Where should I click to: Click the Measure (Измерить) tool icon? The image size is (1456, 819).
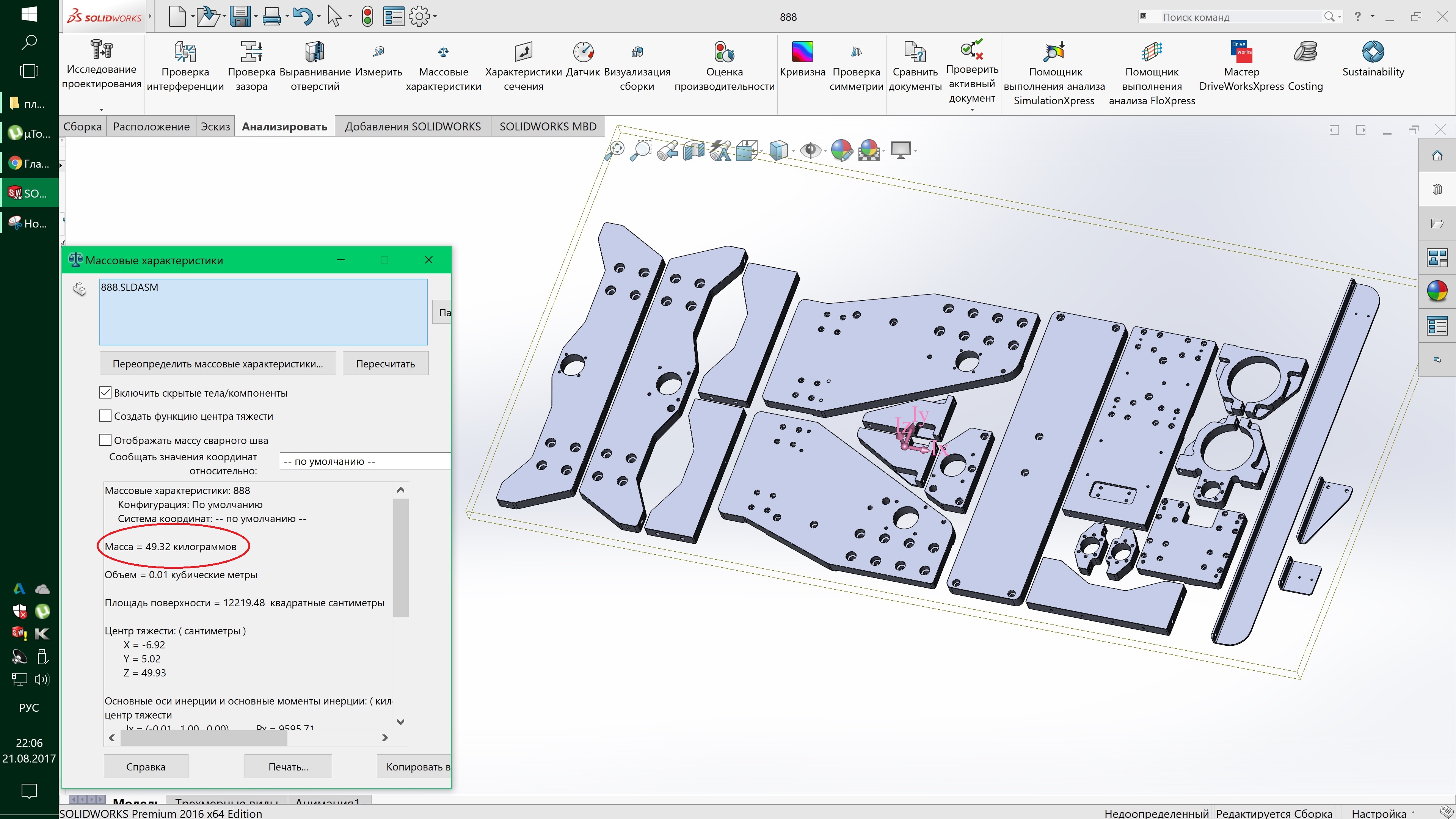pos(378,53)
